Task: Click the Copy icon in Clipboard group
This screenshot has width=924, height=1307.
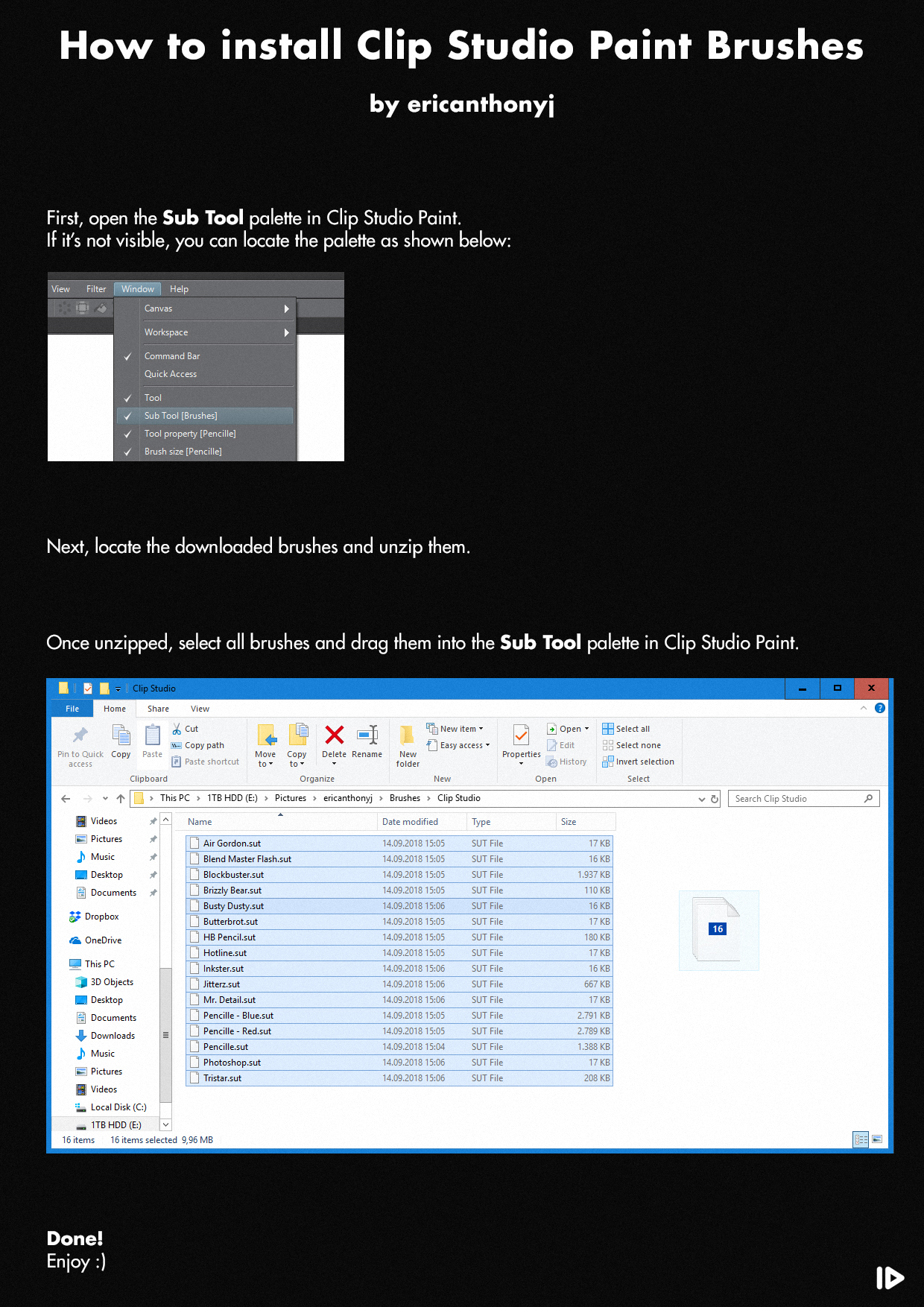Action: [x=121, y=735]
